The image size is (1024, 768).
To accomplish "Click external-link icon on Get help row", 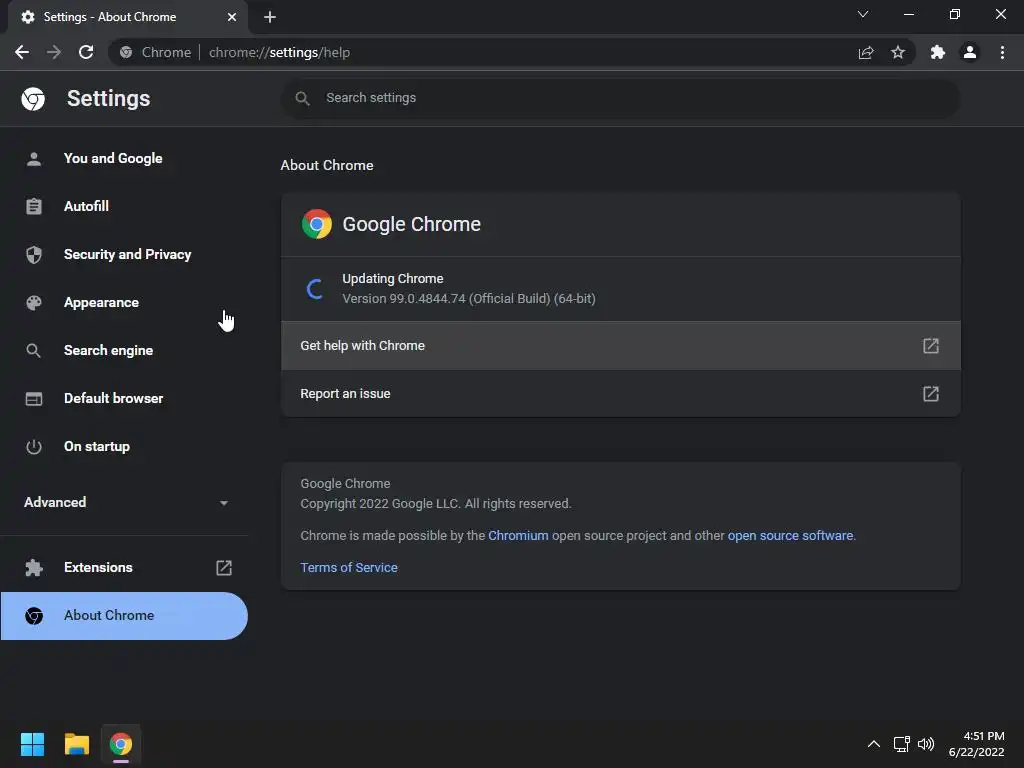I will point(931,345).
